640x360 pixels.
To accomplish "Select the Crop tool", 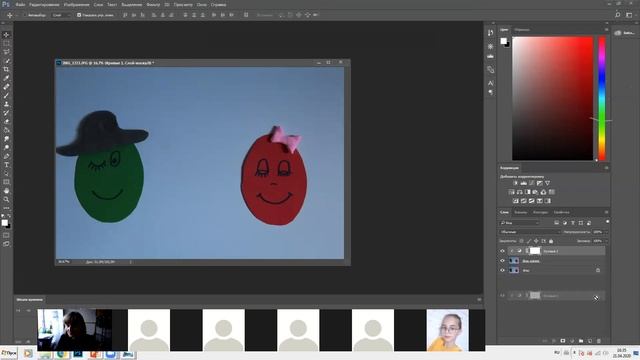I will (6, 69).
